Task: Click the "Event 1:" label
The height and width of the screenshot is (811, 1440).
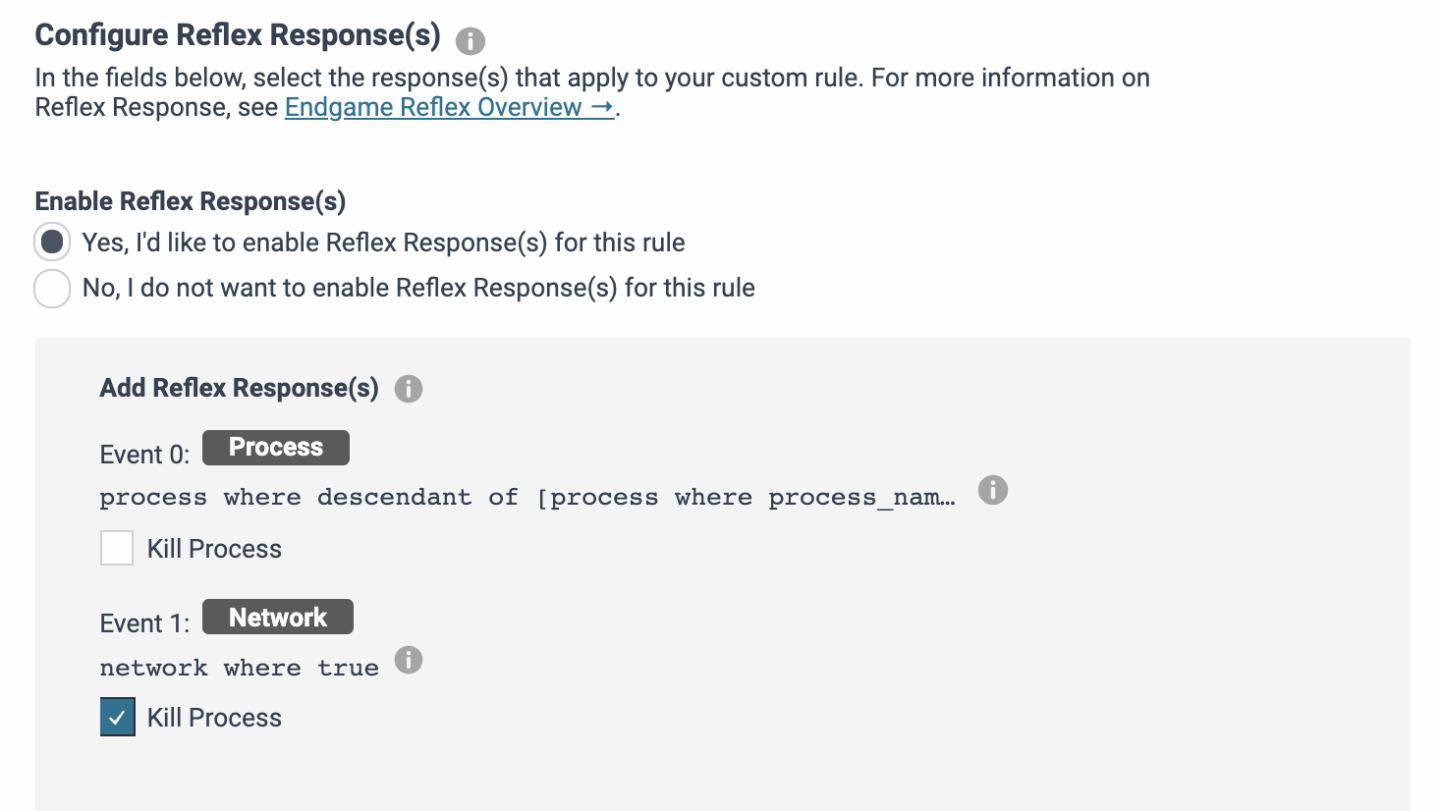Action: pos(143,622)
